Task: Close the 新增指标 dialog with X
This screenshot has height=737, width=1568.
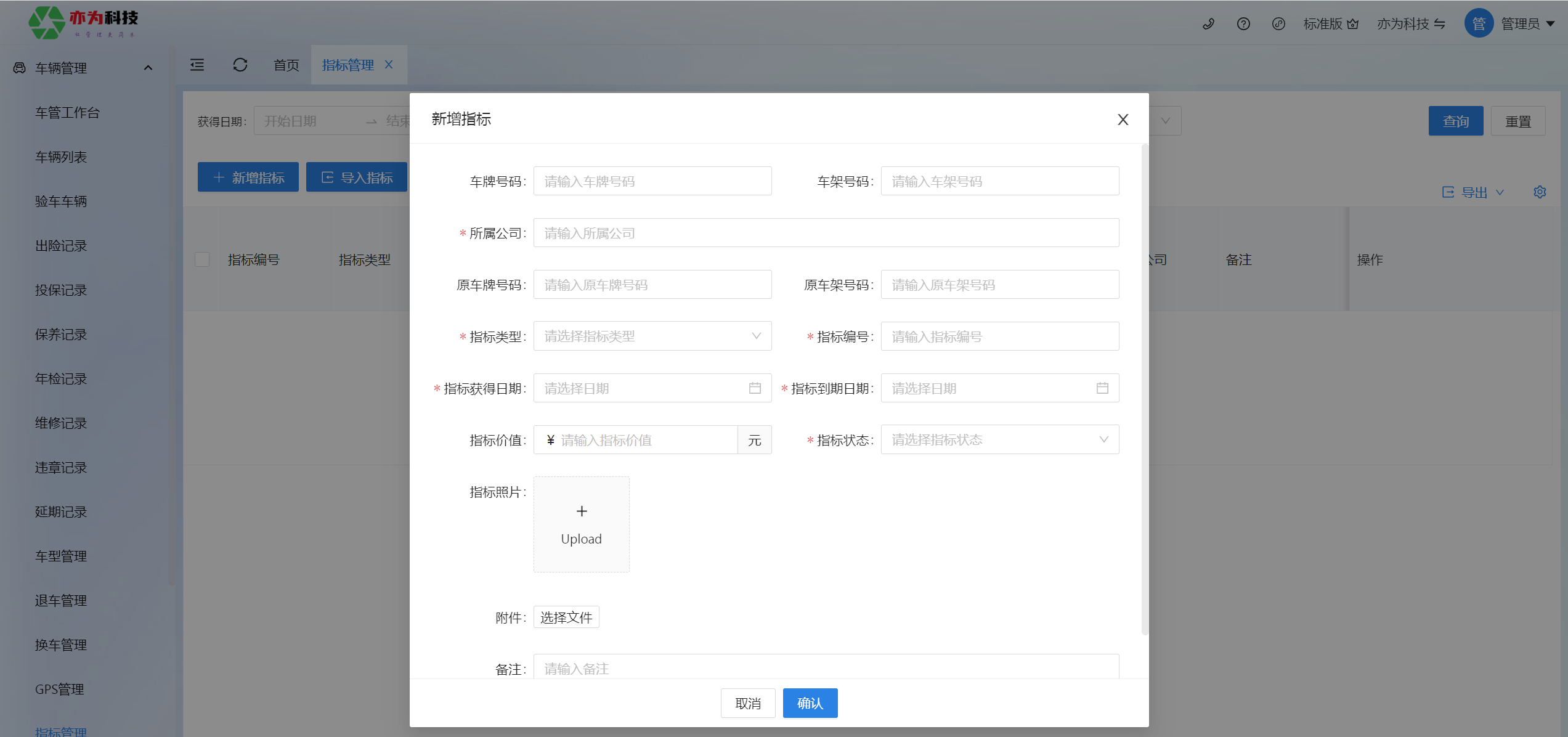Action: 1123,120
